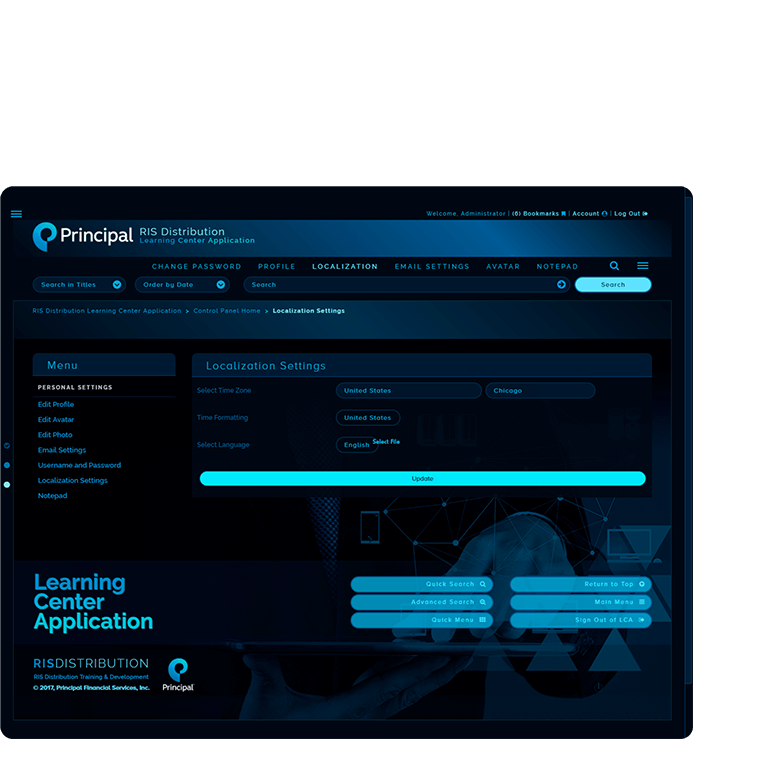Click the middle blue dot on the left edge

coord(7,465)
